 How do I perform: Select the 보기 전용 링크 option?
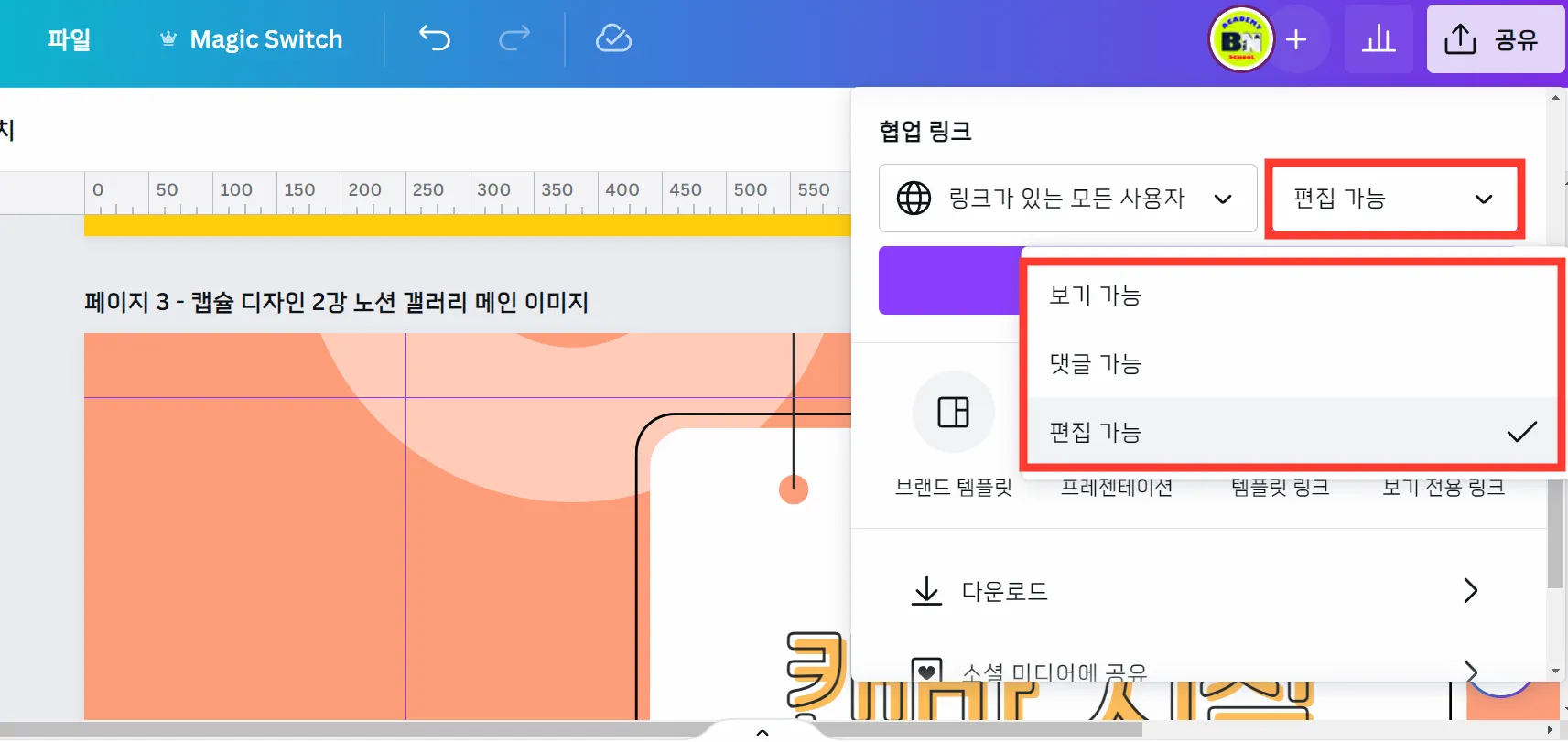1444,488
